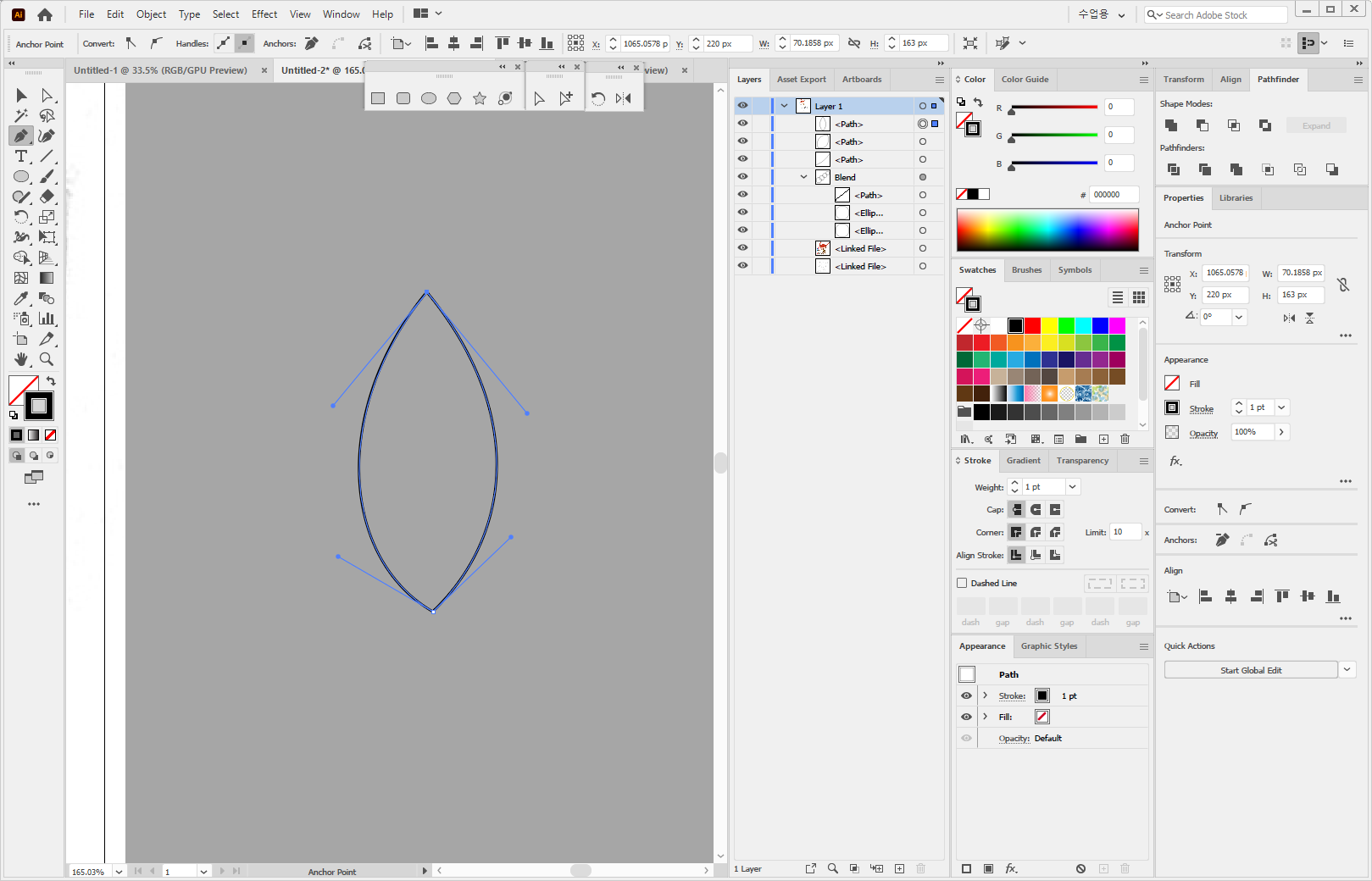This screenshot has height=881, width=1372.
Task: Select the Rotate tool
Action: tap(21, 217)
